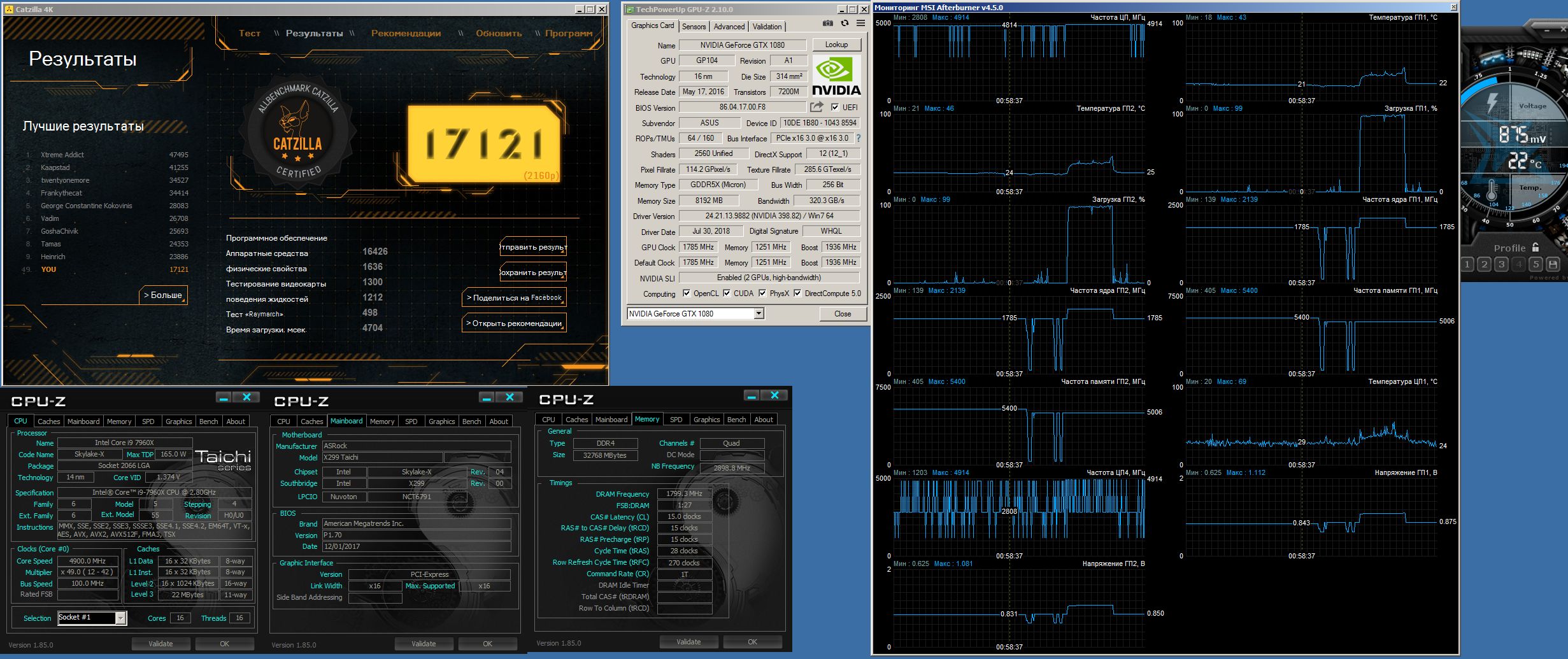
Task: Select Afterburner profile slot 3
Action: 1502,264
